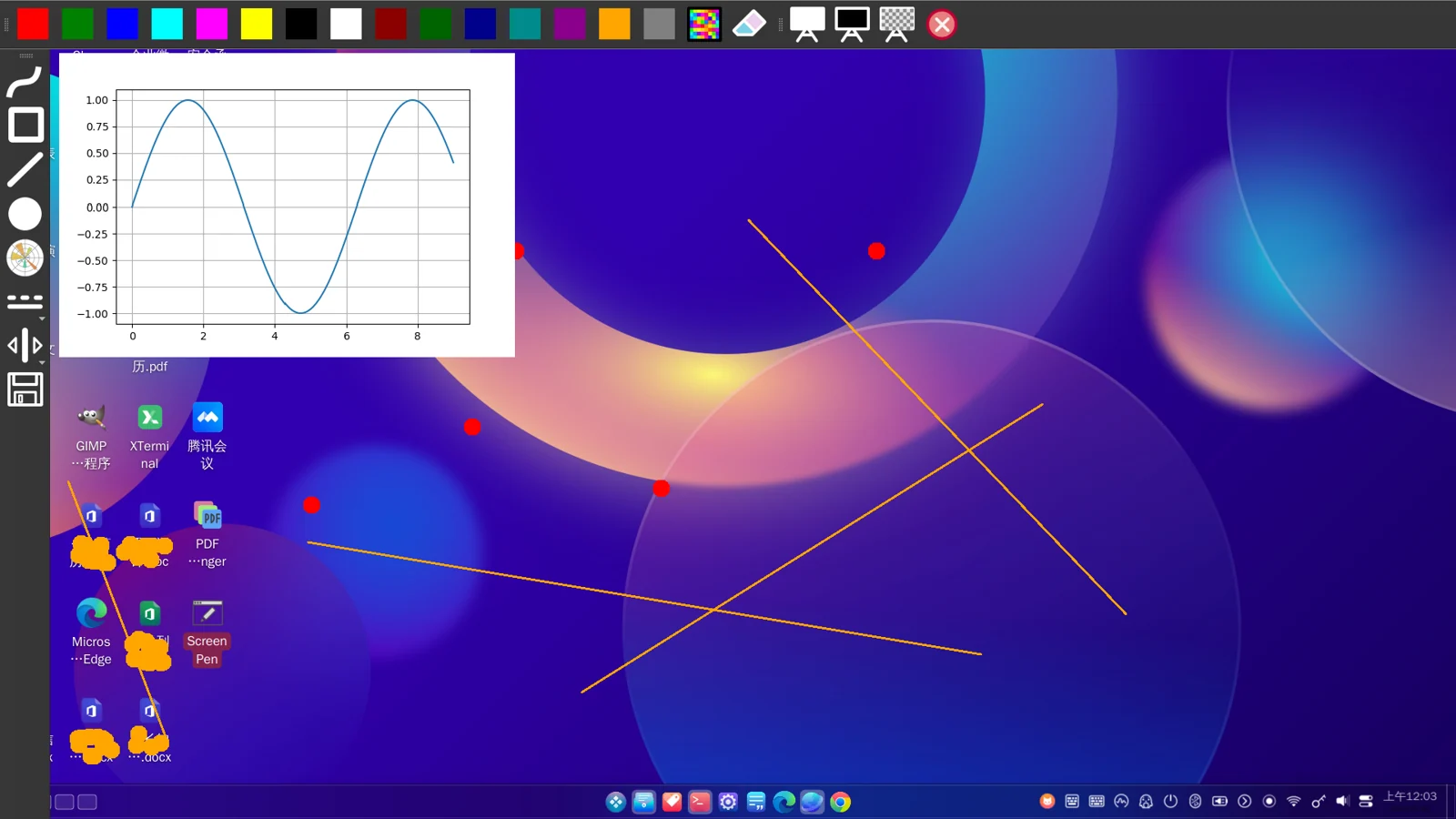Image resolution: width=1456 pixels, height=819 pixels.
Task: Open Microsoft Edge from the taskbar
Action: coord(784,802)
